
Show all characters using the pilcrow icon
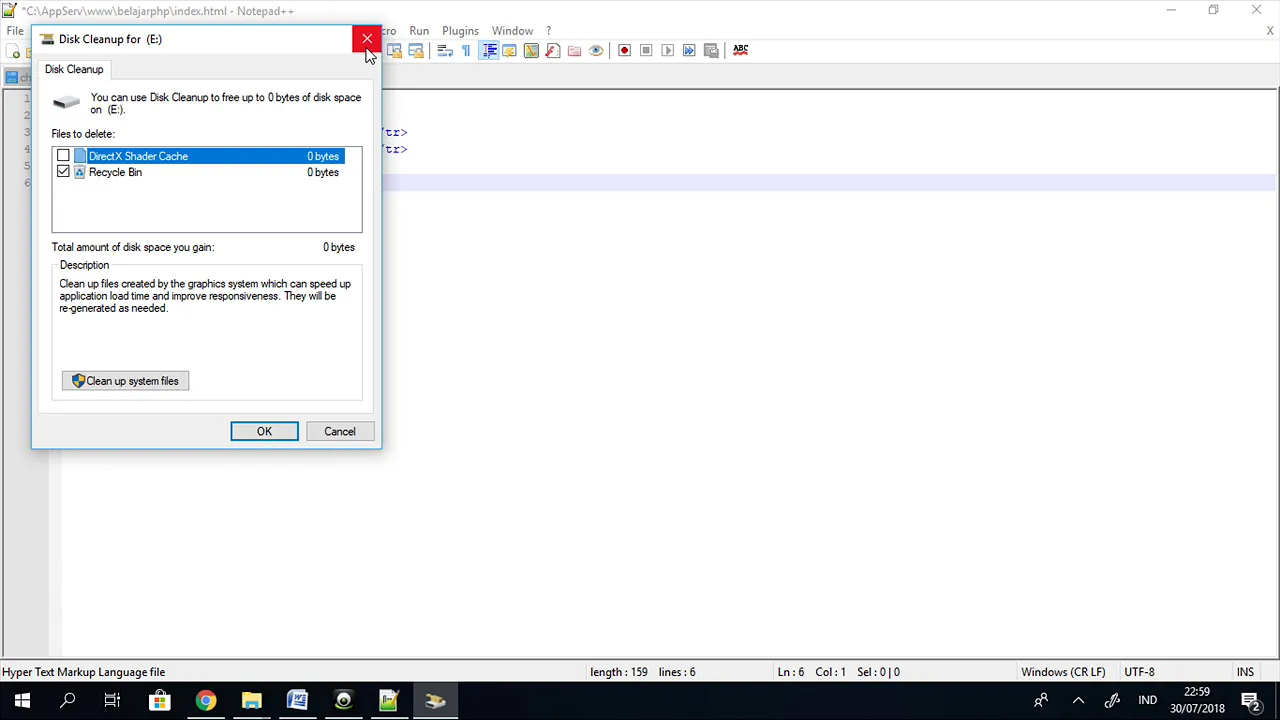[466, 50]
